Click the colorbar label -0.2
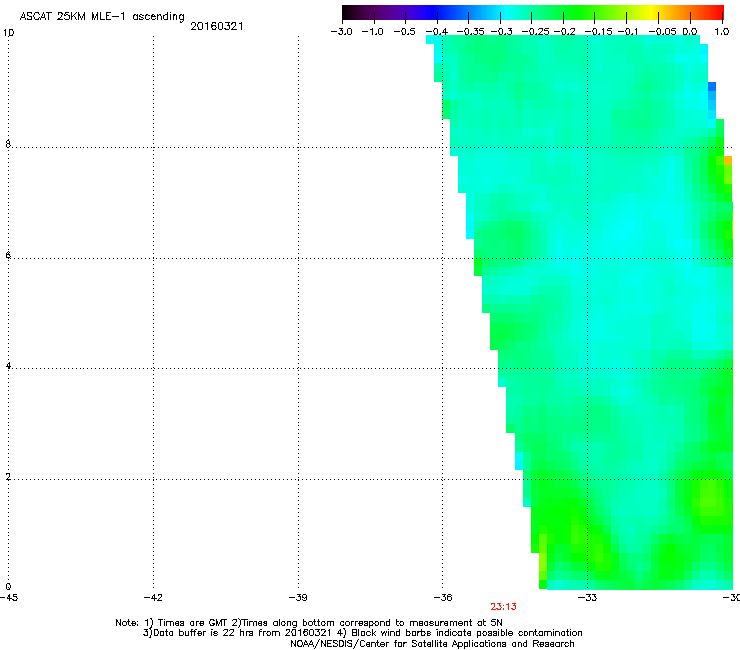This screenshot has width=740, height=650. pos(564,32)
